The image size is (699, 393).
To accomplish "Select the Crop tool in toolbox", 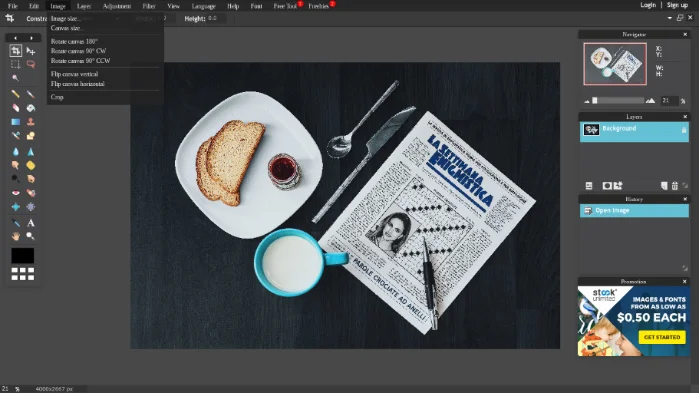I will tap(16, 51).
